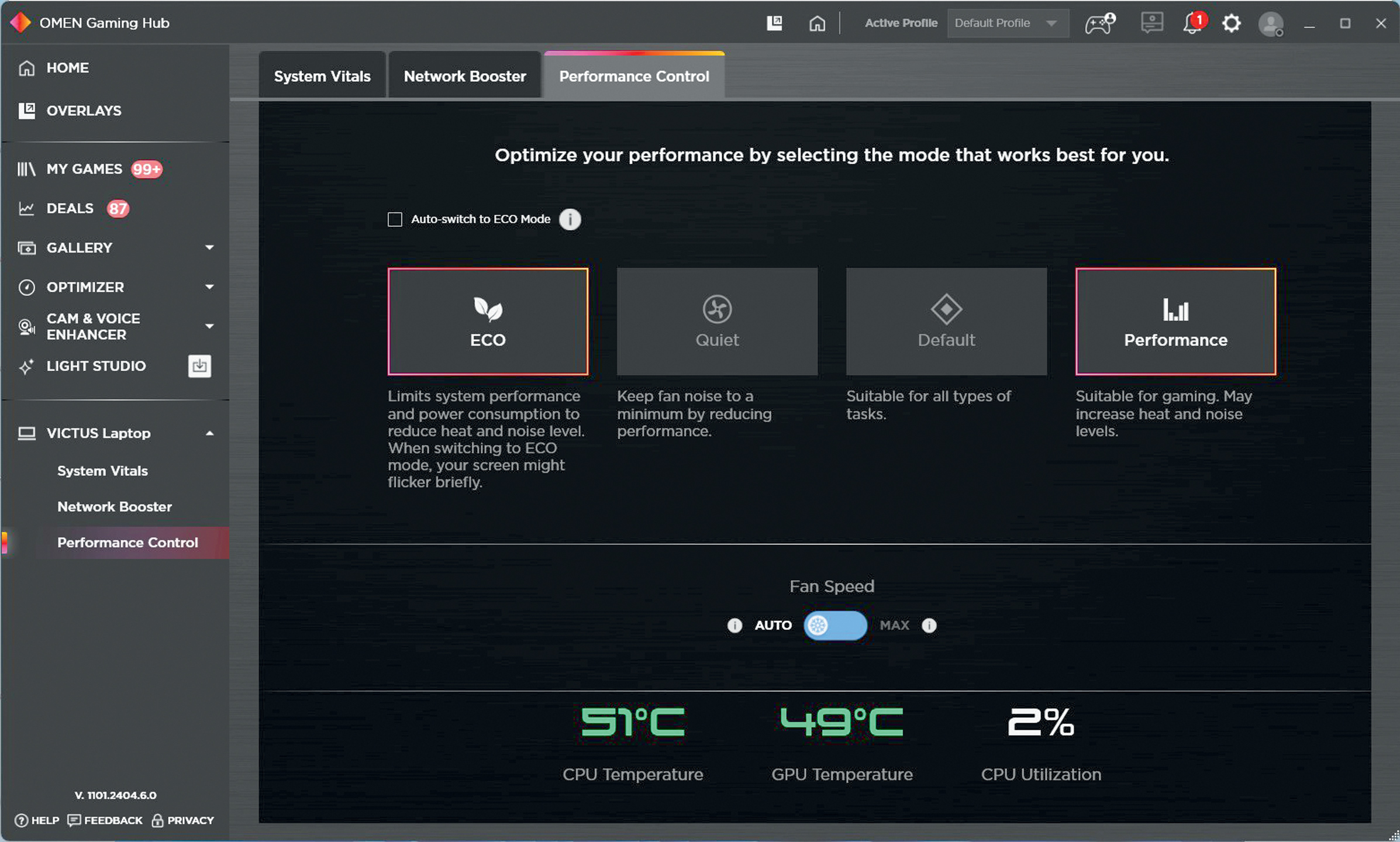Open settings gear icon
Viewport: 1400px width, 842px height.
(1231, 23)
